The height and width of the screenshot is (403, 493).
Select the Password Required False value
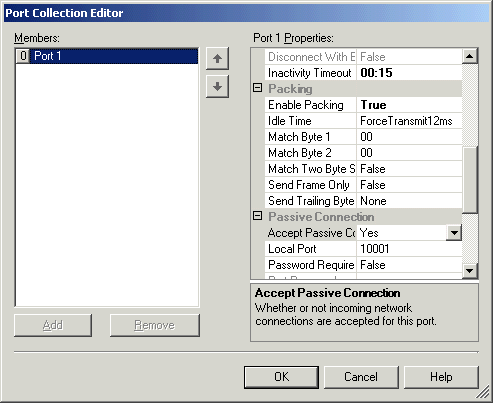409,265
